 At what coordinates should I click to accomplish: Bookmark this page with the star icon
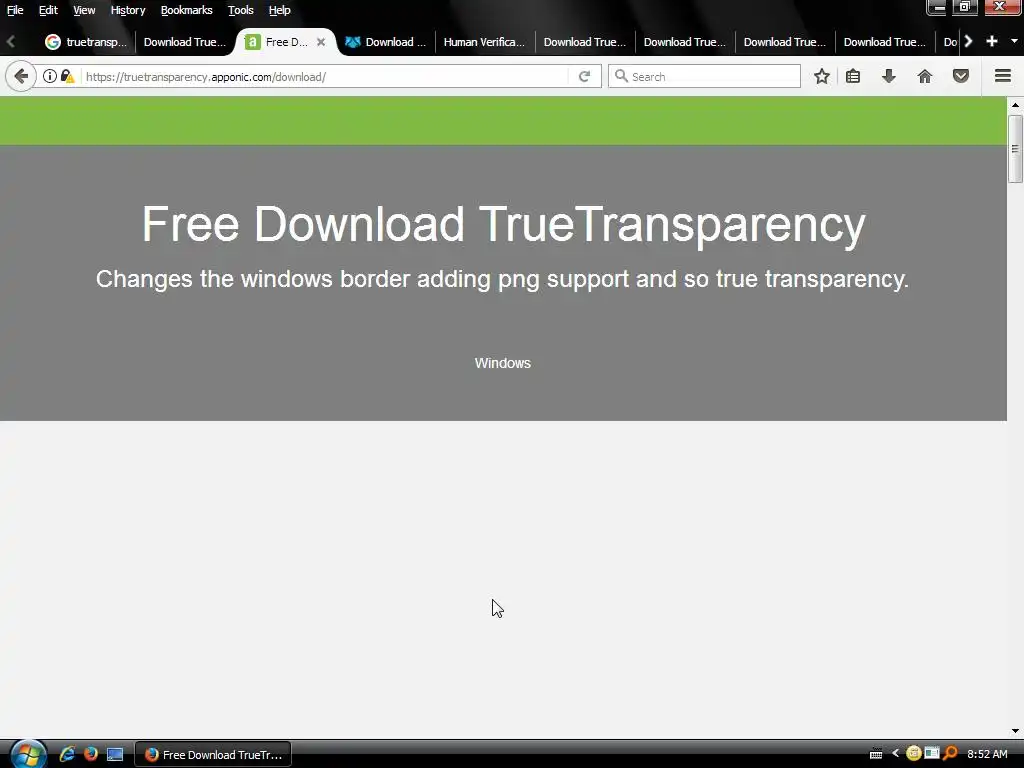coord(822,76)
